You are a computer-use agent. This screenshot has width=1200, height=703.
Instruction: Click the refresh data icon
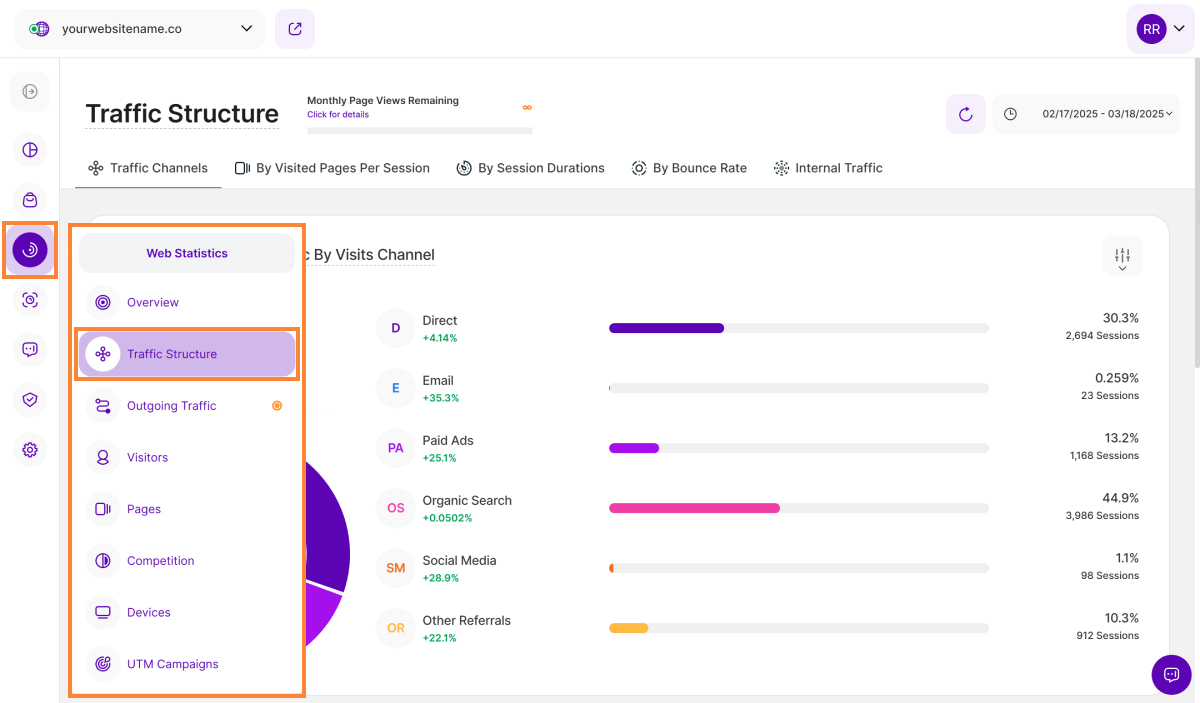(x=965, y=114)
